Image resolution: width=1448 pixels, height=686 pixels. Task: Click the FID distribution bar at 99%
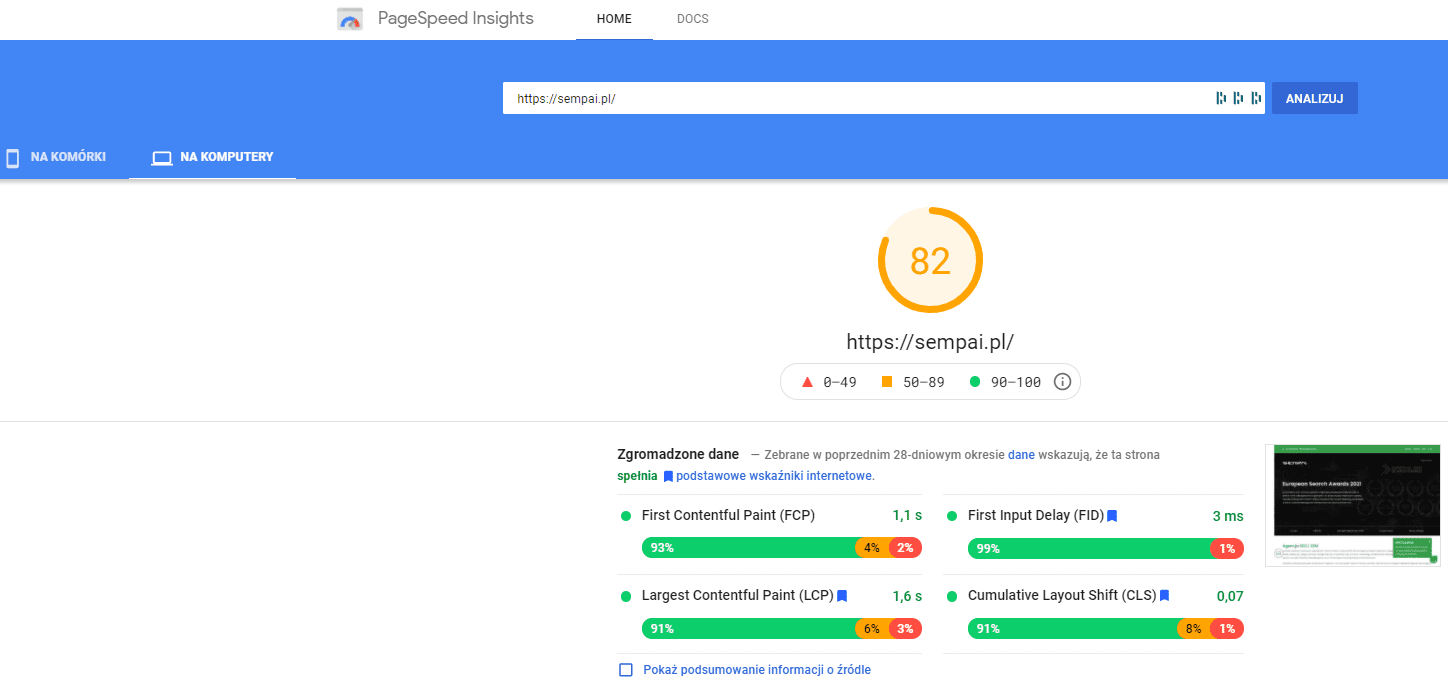tap(1089, 548)
